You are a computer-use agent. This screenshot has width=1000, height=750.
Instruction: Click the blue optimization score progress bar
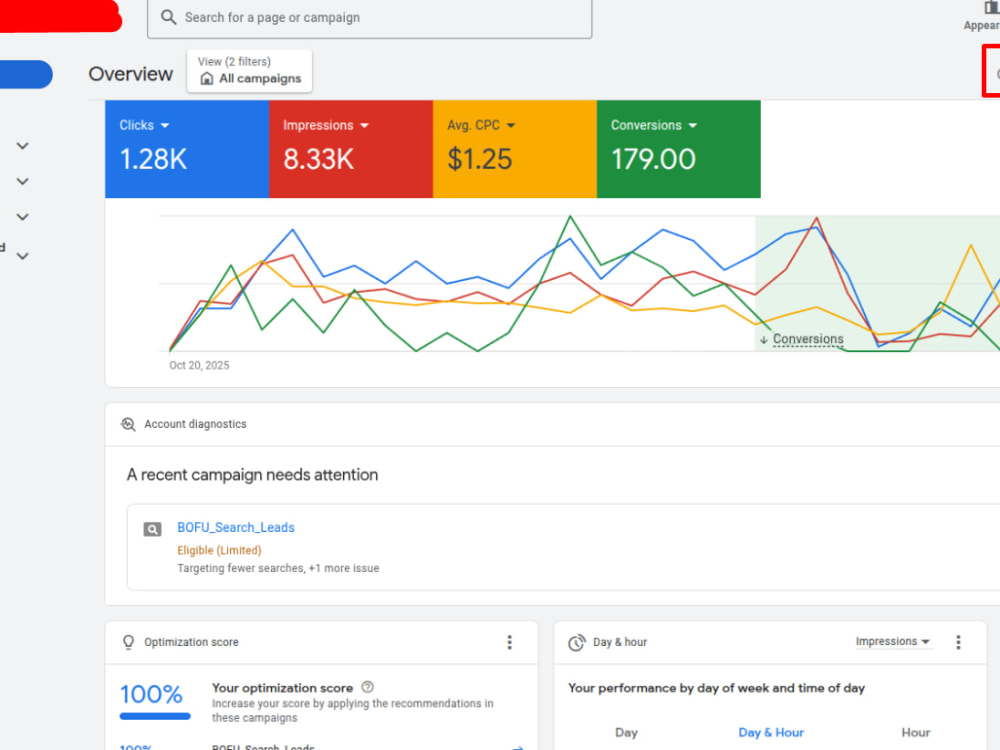(x=155, y=716)
